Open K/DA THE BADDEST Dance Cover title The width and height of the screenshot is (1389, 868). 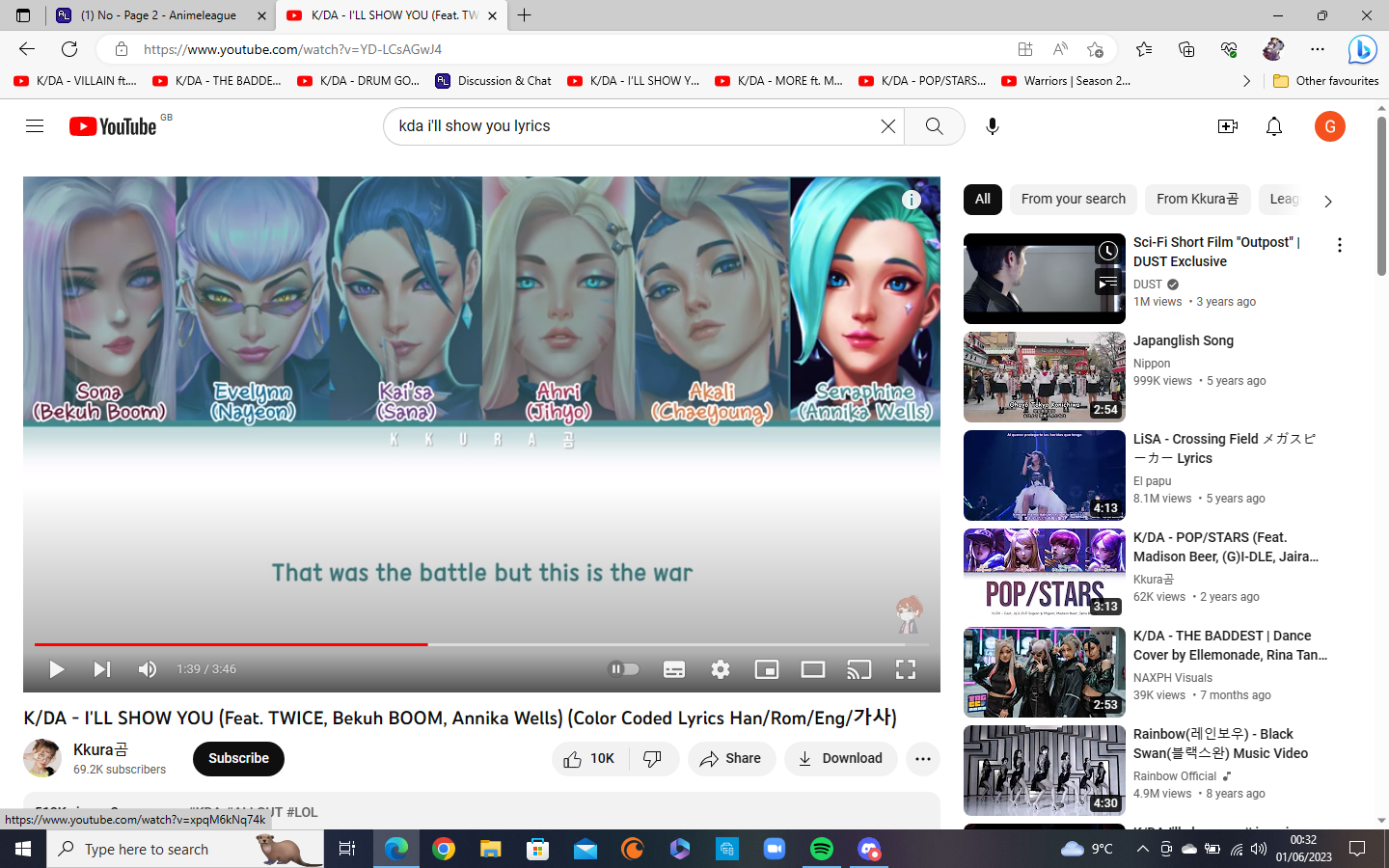1230,645
